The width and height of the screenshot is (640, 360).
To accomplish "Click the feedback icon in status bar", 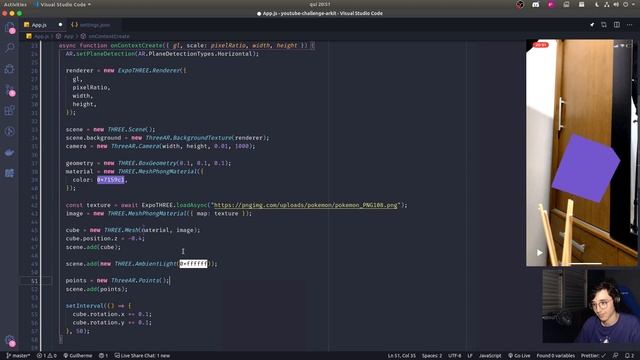I will (x=616, y=356).
